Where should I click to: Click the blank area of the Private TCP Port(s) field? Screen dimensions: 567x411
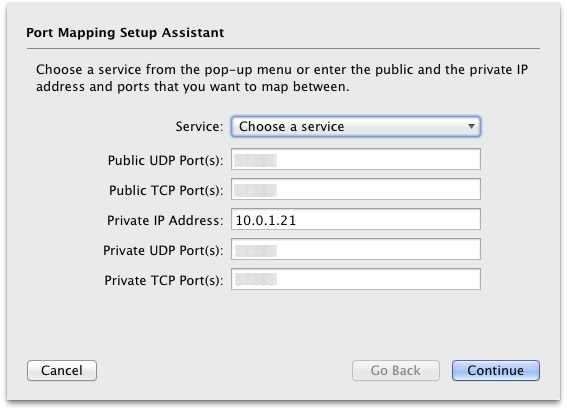[378, 279]
